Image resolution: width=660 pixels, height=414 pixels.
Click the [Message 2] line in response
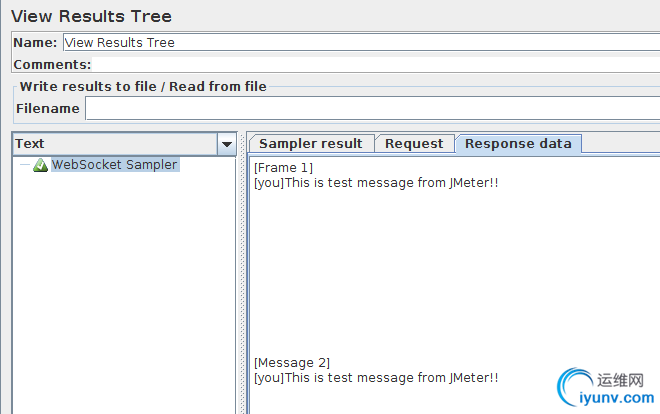(292, 362)
